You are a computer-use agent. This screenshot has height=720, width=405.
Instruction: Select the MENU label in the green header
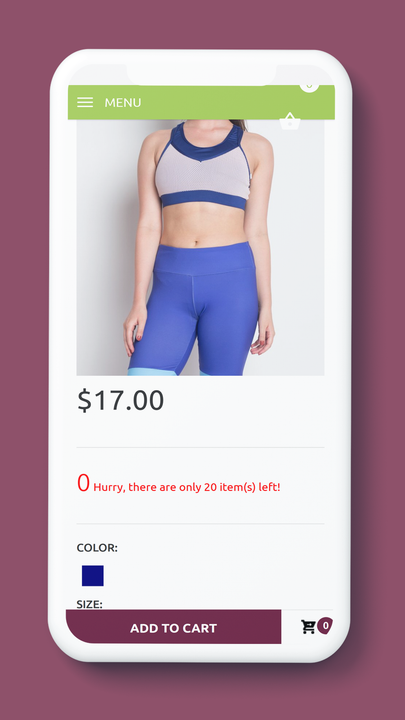(x=123, y=102)
